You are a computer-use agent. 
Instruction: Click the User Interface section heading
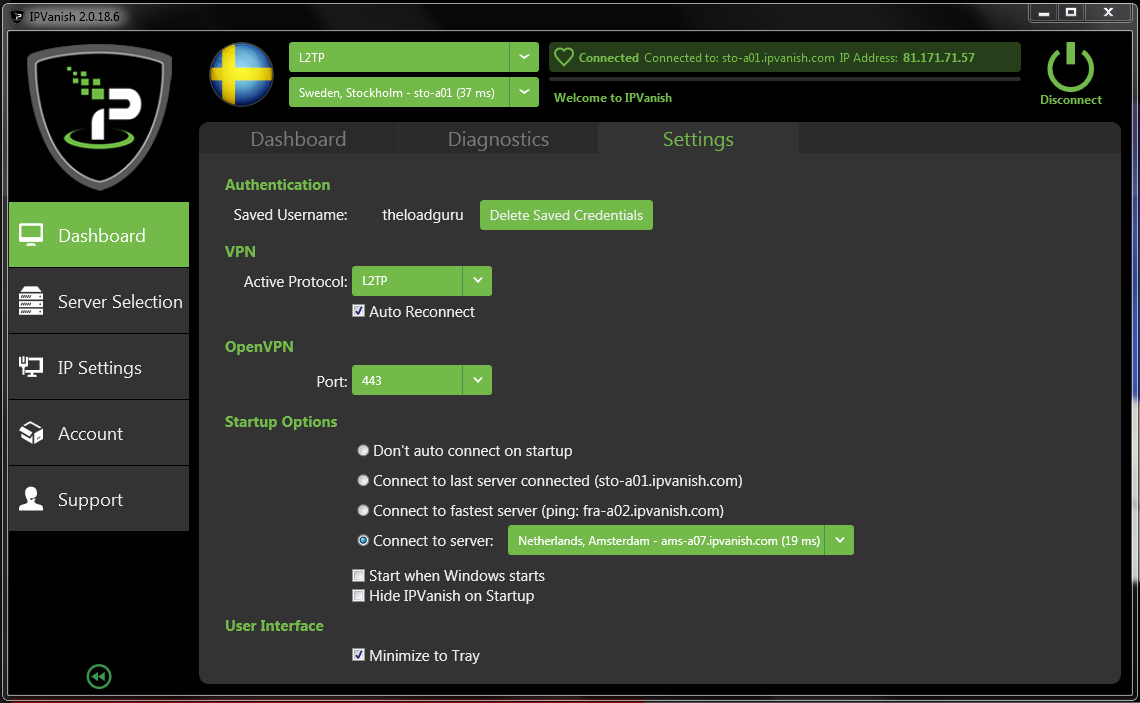[274, 625]
